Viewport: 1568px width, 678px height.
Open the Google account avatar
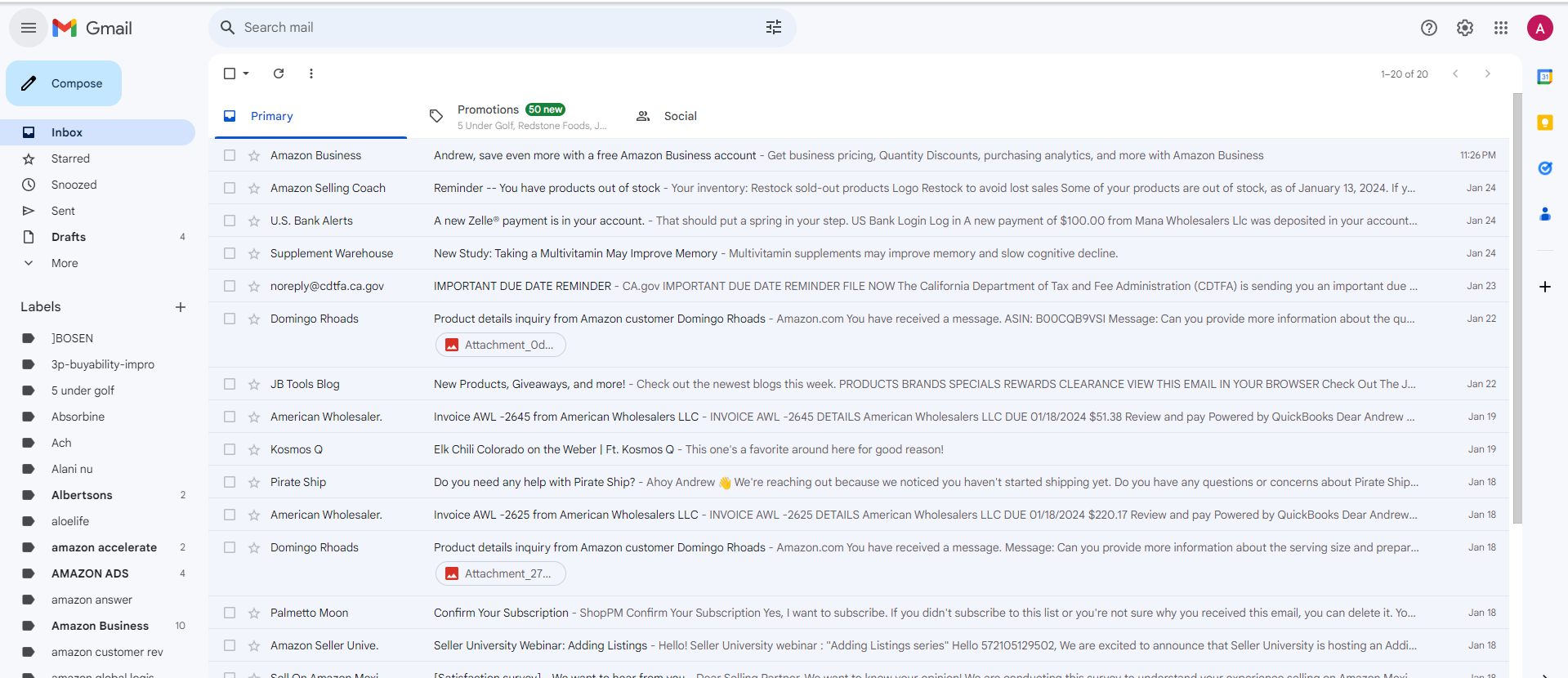[1540, 28]
